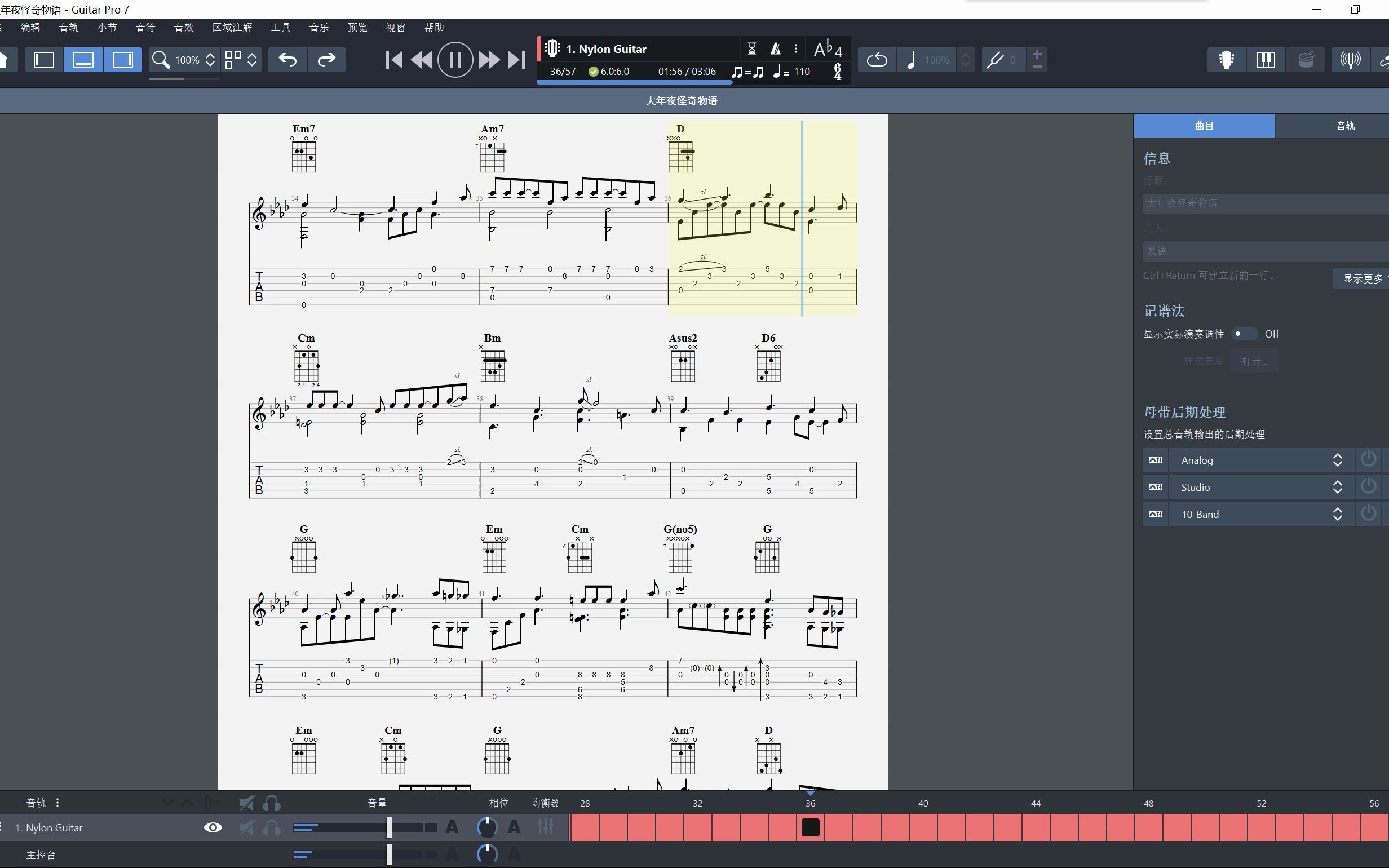Toggle Nylon Guitar track visibility eye
1389x868 pixels.
[213, 827]
